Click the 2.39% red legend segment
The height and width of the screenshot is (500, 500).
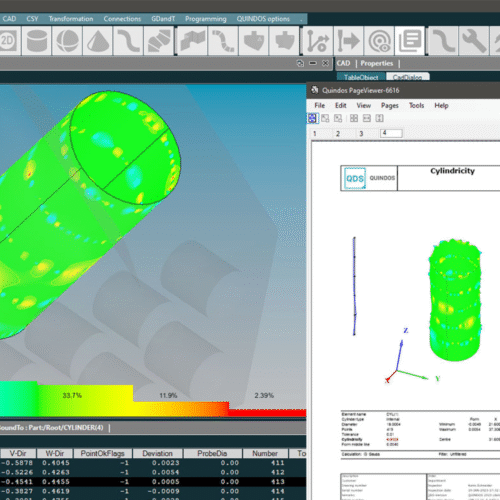pyautogui.click(x=267, y=413)
